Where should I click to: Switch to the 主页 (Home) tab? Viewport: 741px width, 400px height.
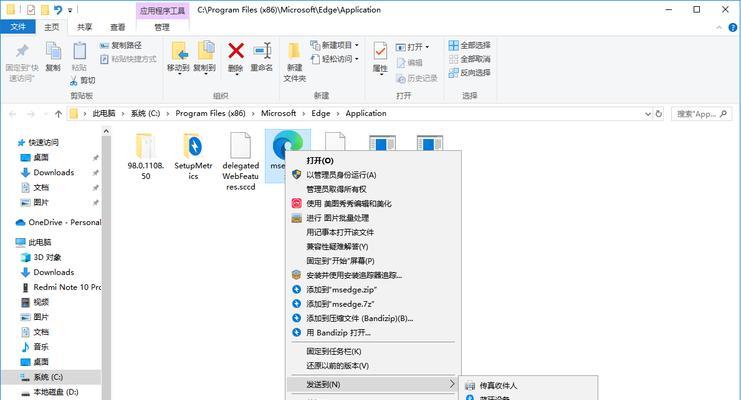point(52,27)
